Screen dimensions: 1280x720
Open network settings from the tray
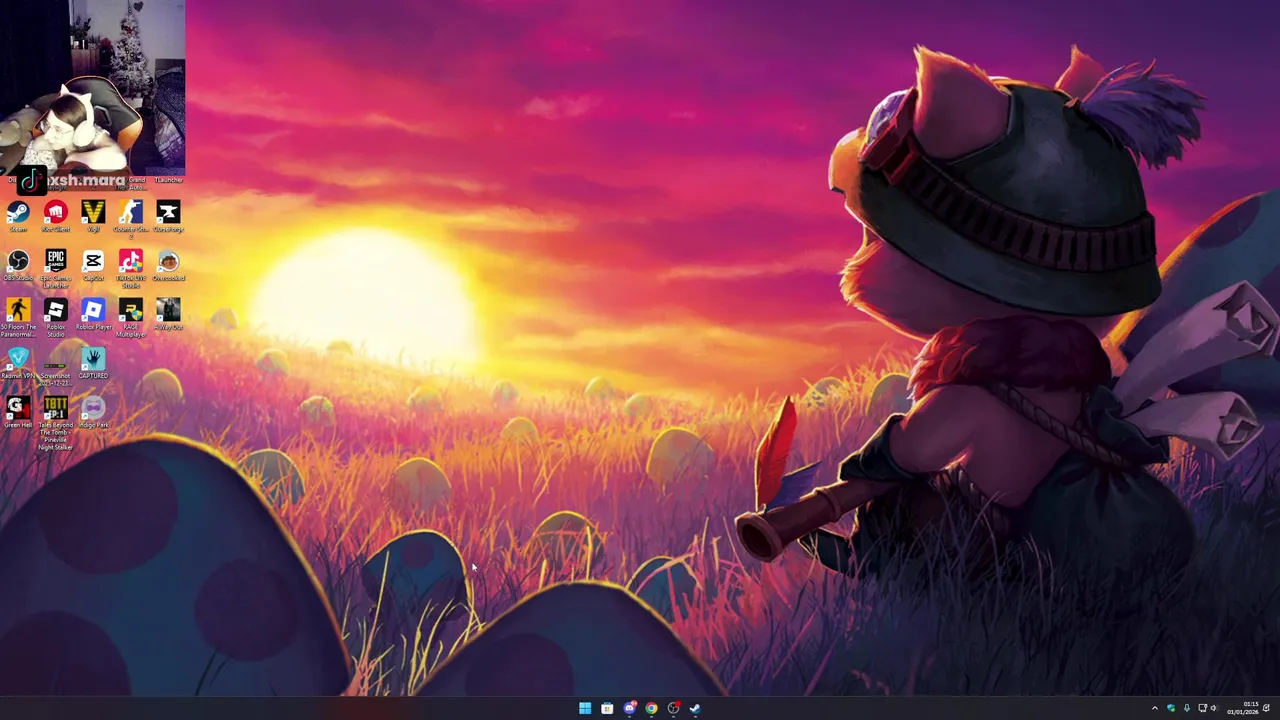click(1203, 708)
